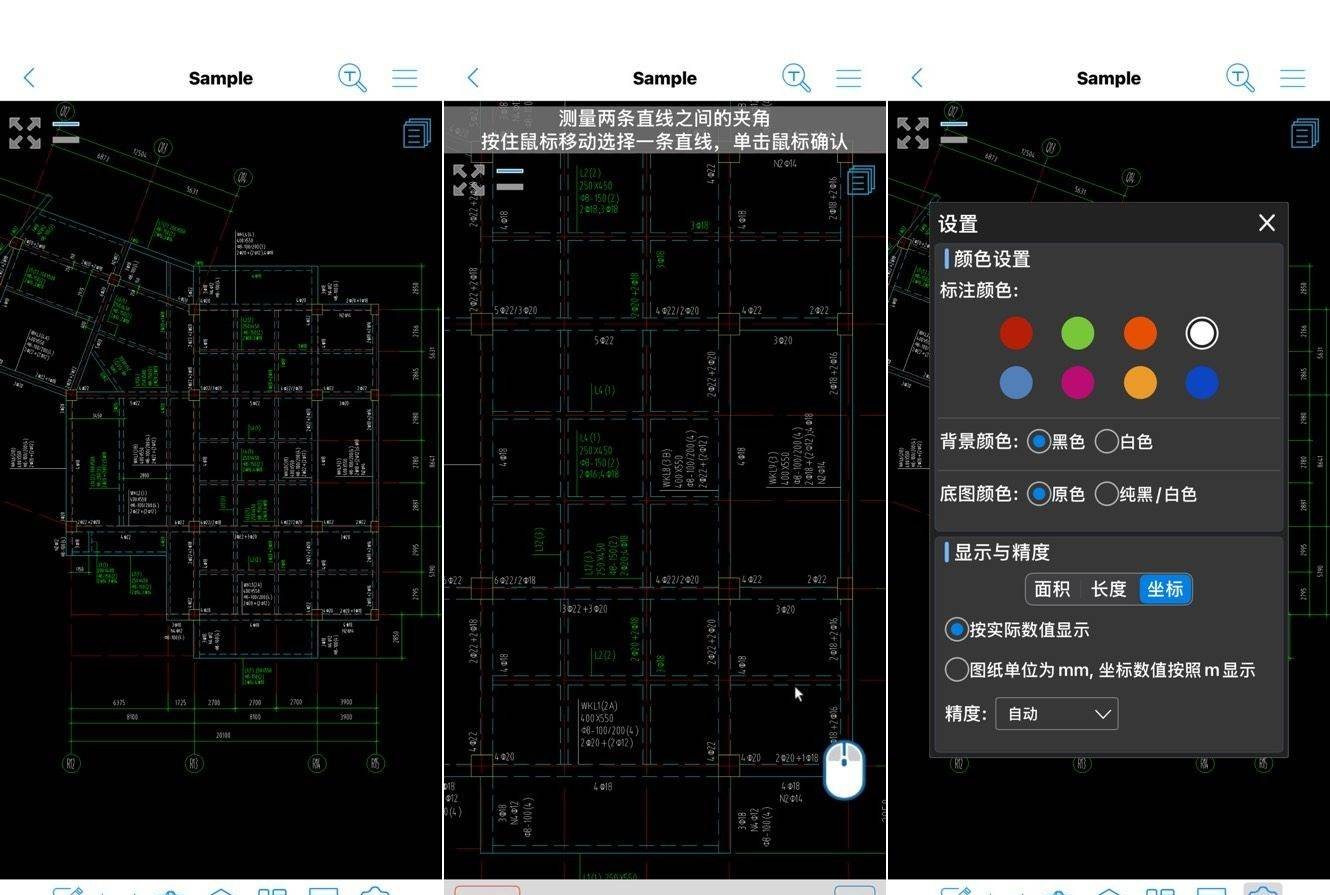
Task: Click fullscreen expand icon in left panel
Action: pyautogui.click(x=25, y=133)
